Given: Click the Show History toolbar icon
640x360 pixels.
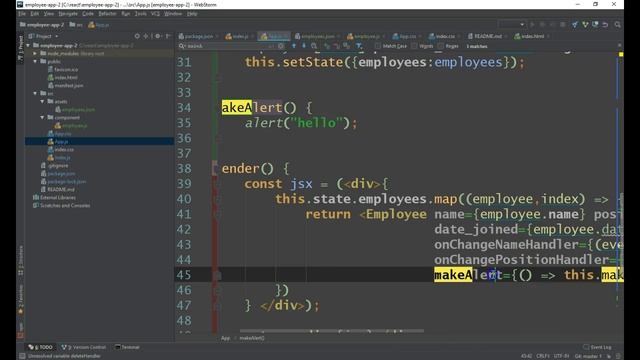Looking at the screenshot, I should (x=596, y=25).
